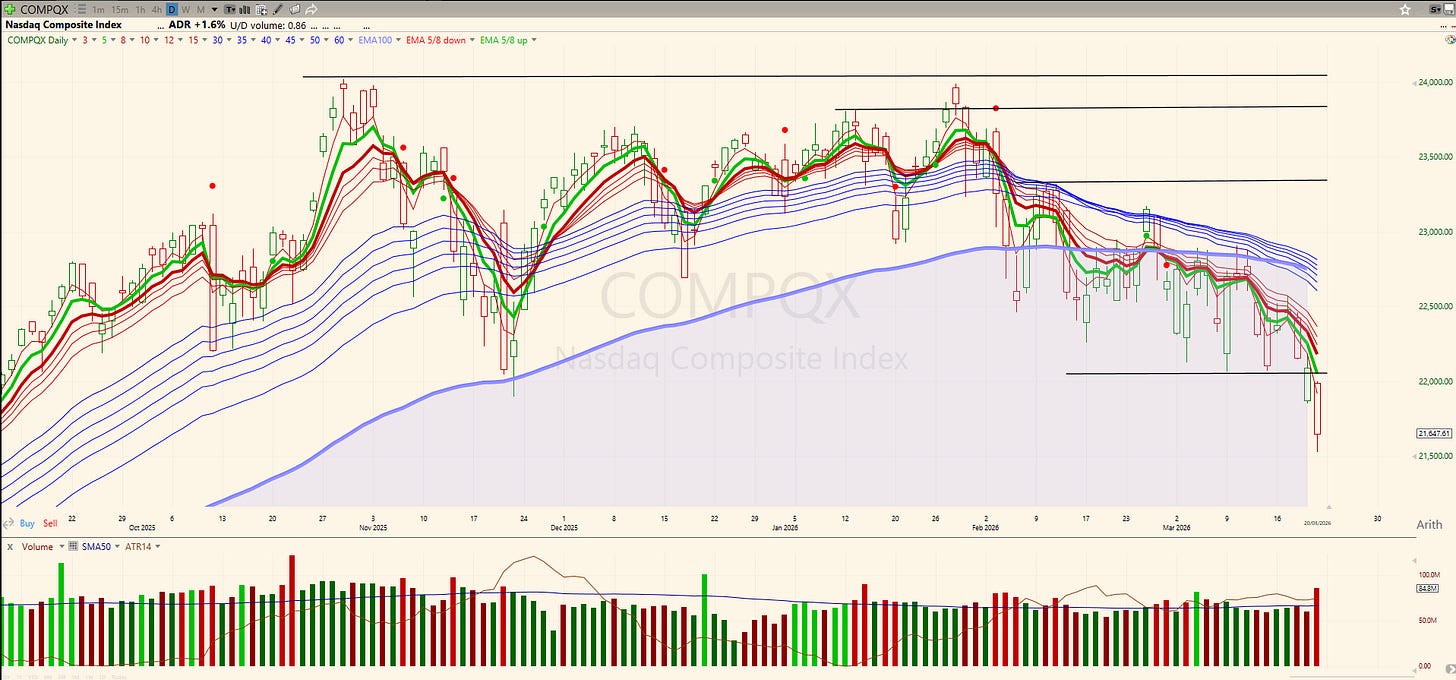1456x680 pixels.
Task: Click the 21,647.61 current price label
Action: point(1436,433)
